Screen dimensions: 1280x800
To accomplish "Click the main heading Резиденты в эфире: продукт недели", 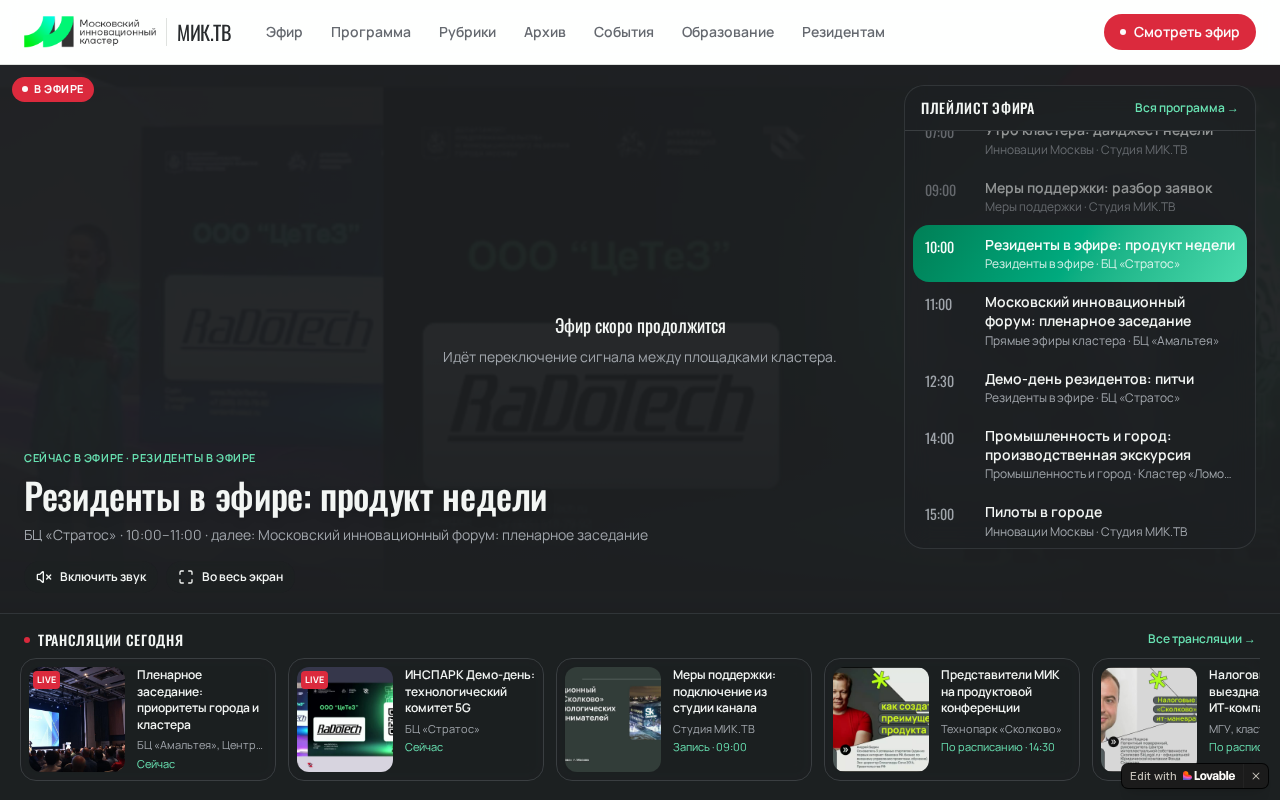I will coord(285,496).
